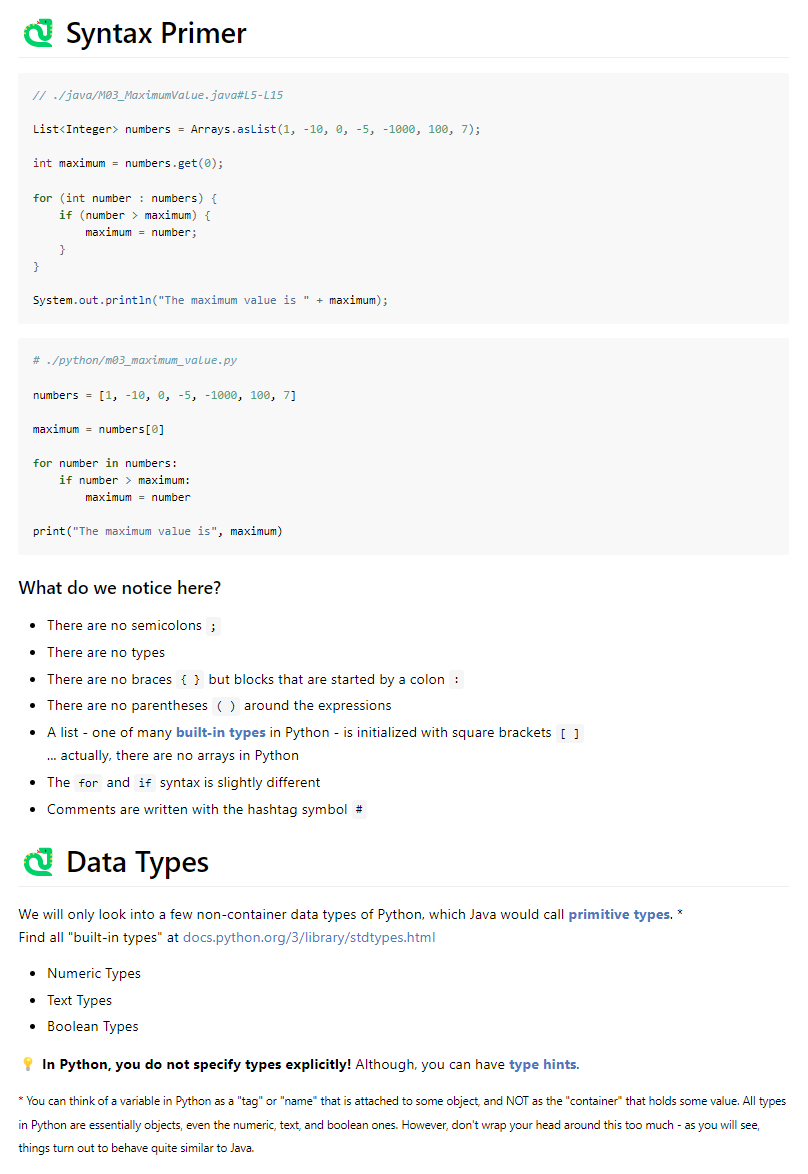Click the lightbulb emoji in the note
Viewport: 808px width, 1174px height.
26,1064
